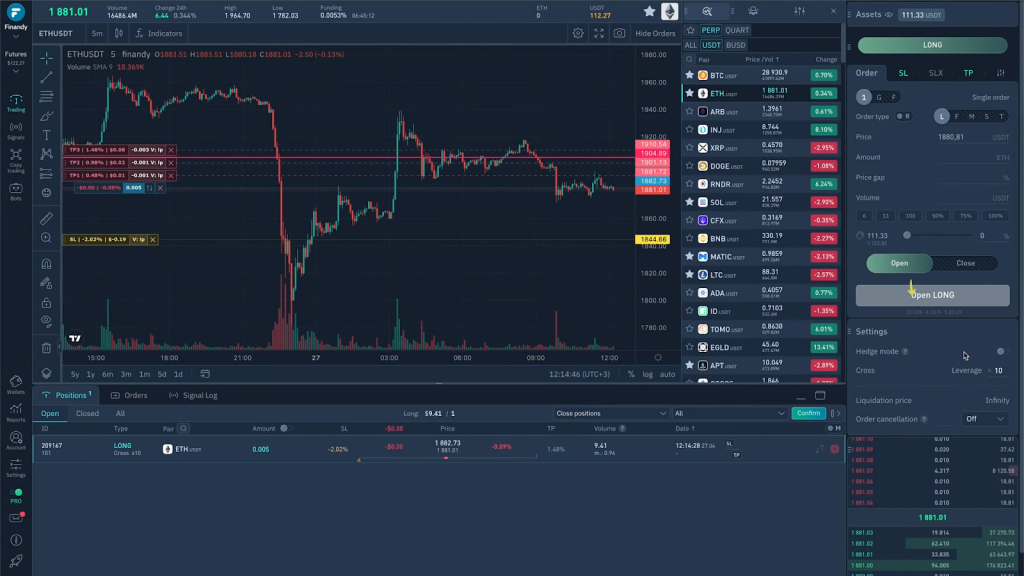The image size is (1024, 576).
Task: Toggle log scale on chart
Action: click(x=647, y=374)
